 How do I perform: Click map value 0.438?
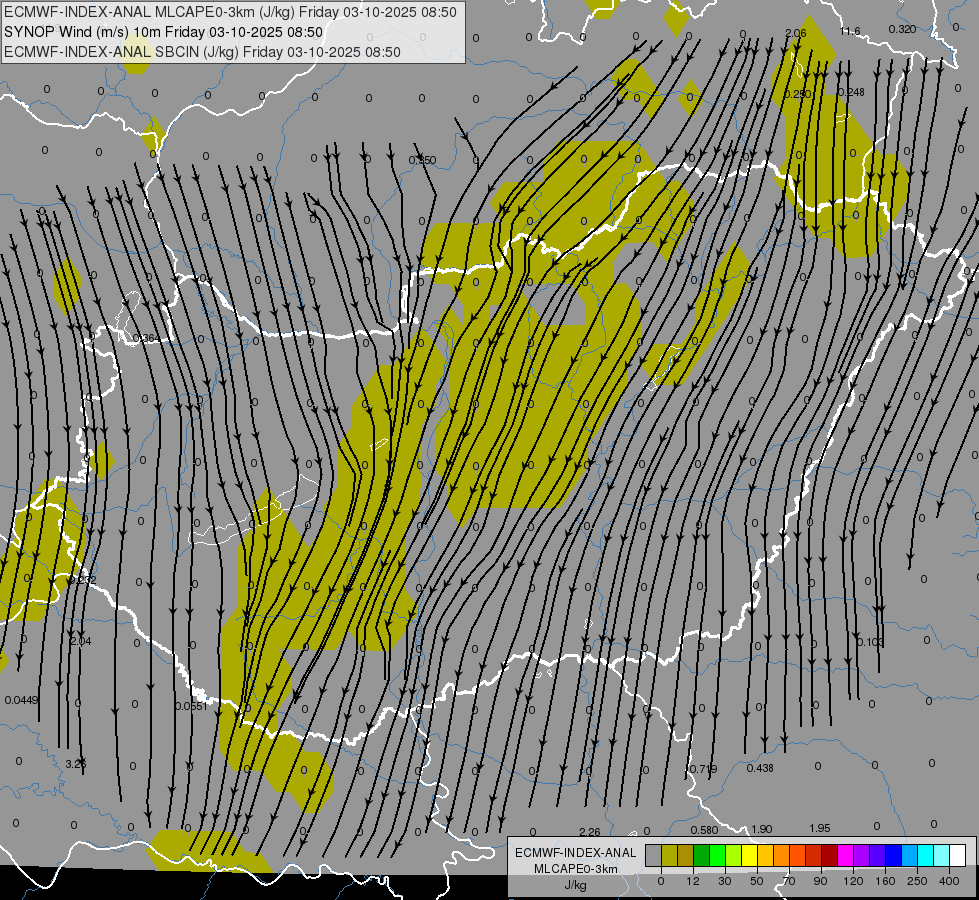point(760,768)
